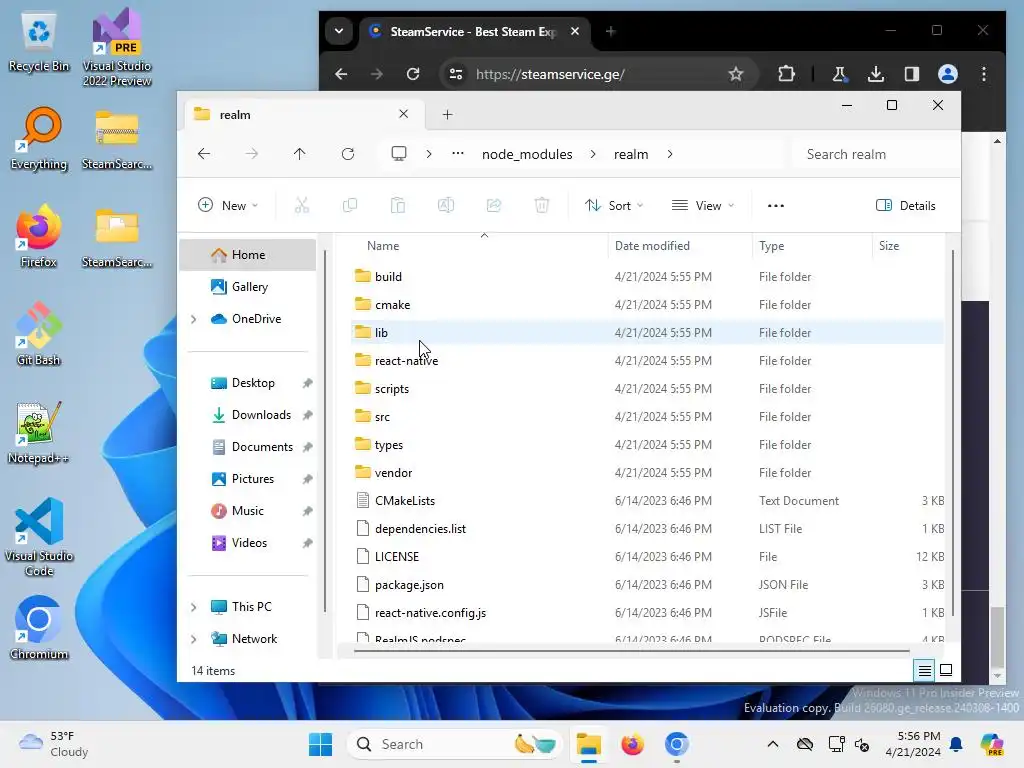Image resolution: width=1024 pixels, height=768 pixels.
Task: Show hidden system tray icons chevron
Action: (x=773, y=744)
